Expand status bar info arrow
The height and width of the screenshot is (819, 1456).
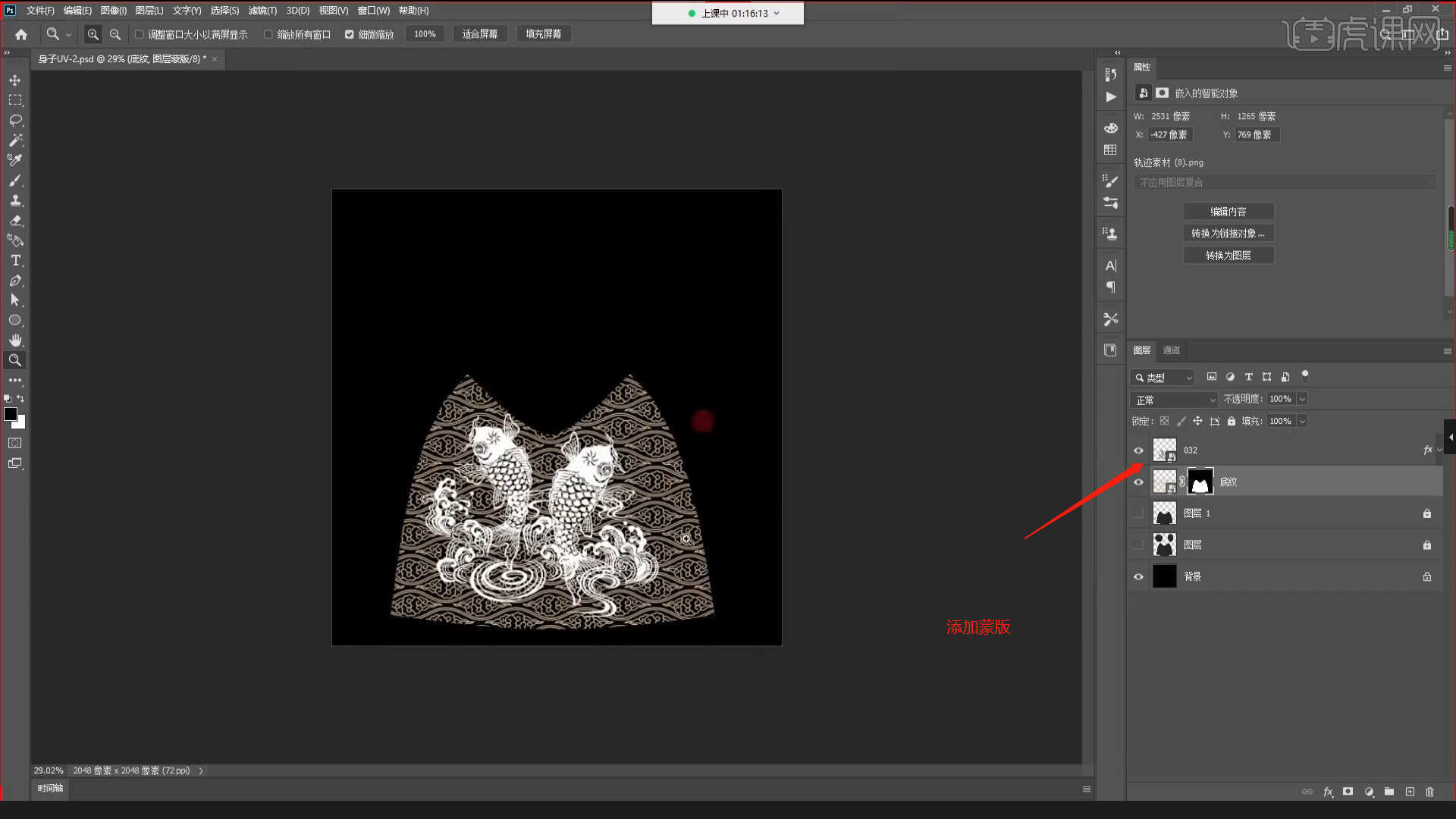coord(201,770)
